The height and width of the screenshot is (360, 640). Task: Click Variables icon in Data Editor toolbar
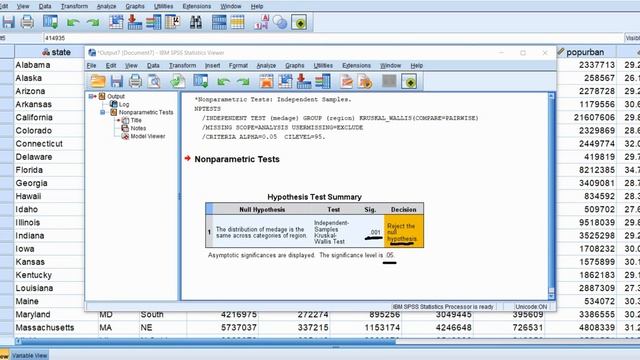pos(153,22)
